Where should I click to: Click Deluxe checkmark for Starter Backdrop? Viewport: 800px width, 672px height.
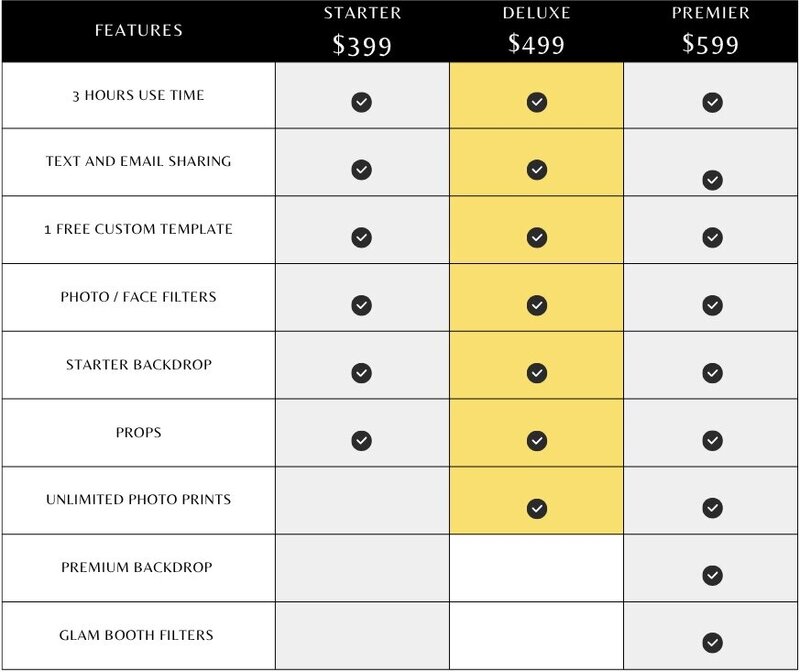[x=537, y=373]
